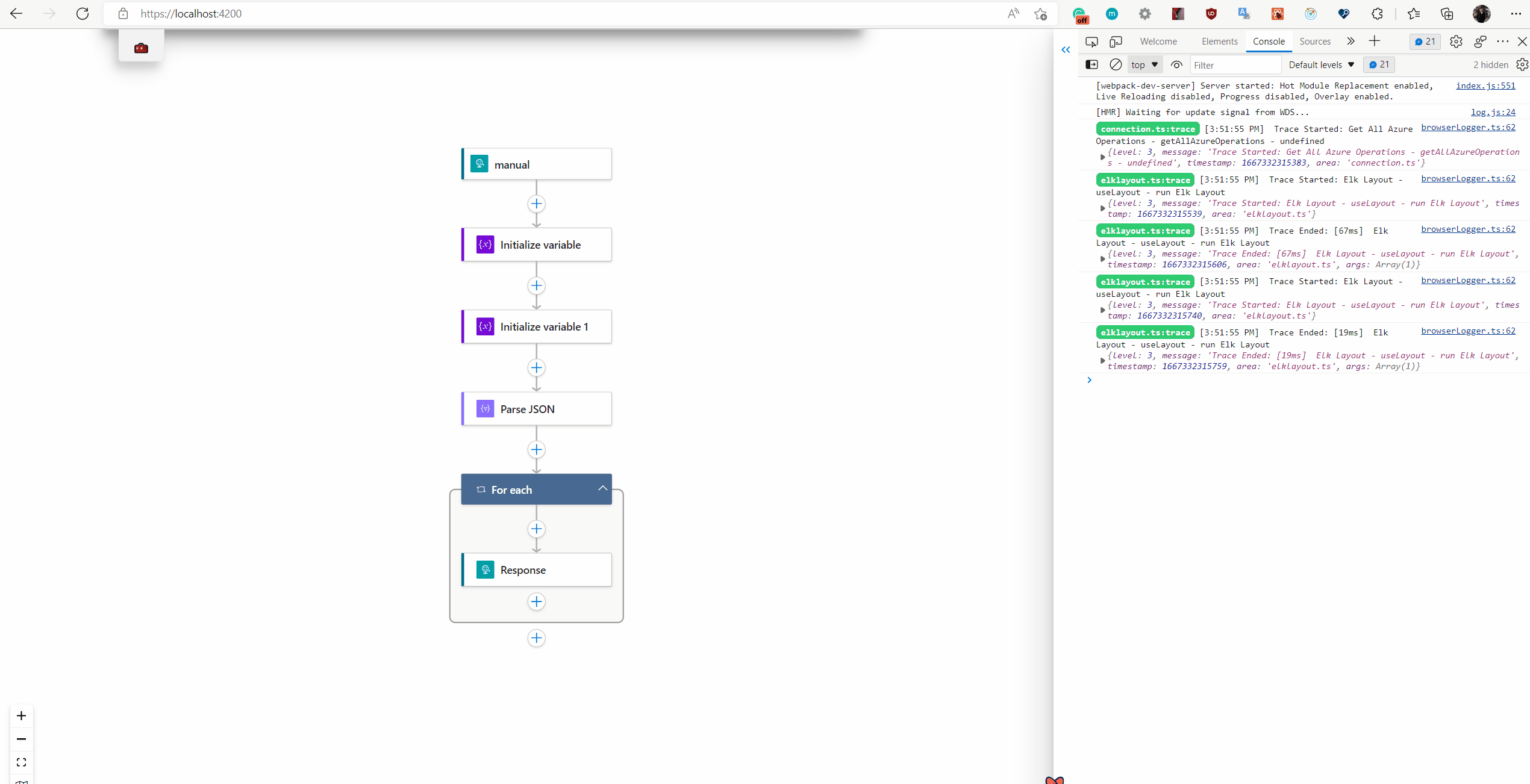
Task: Zoom in on the workflow canvas
Action: pyautogui.click(x=22, y=716)
